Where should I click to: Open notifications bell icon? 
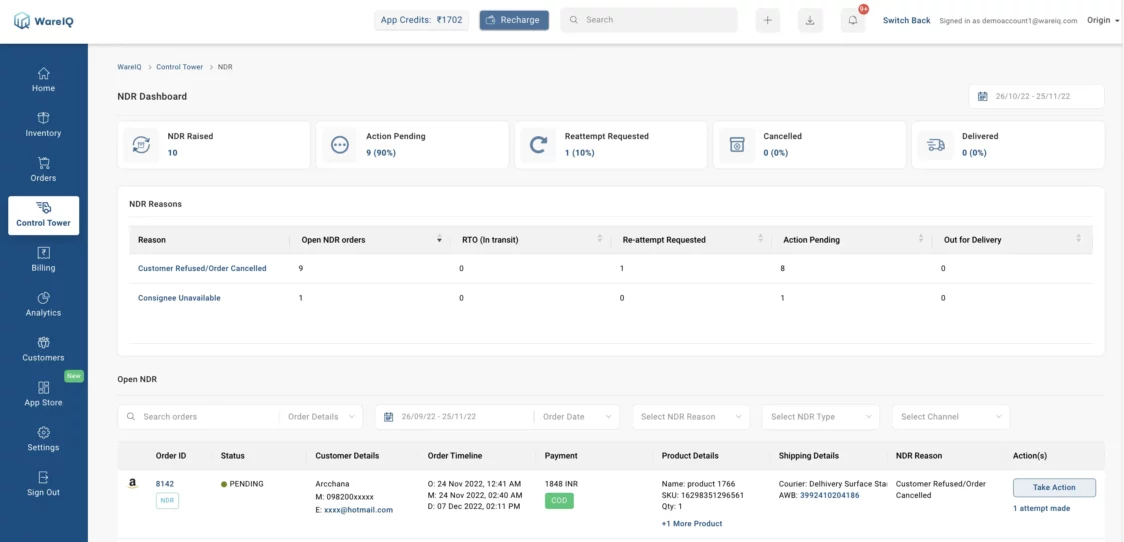pos(853,21)
